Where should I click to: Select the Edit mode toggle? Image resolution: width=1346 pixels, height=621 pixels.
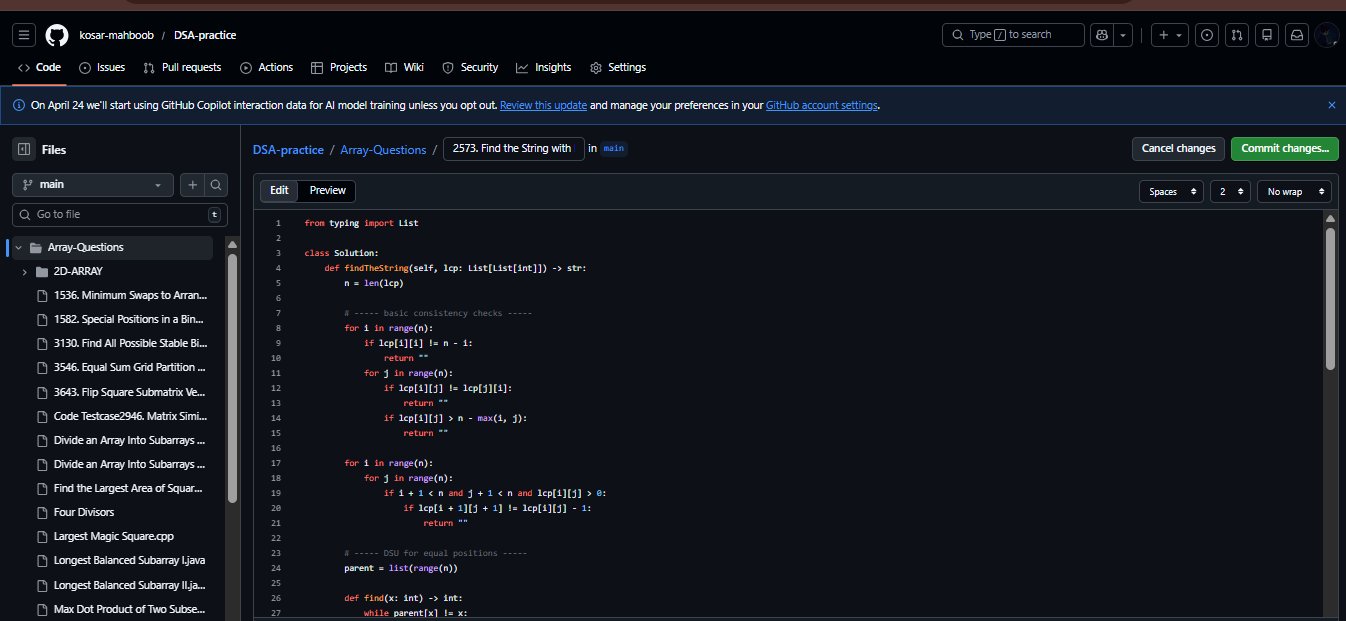(x=279, y=191)
